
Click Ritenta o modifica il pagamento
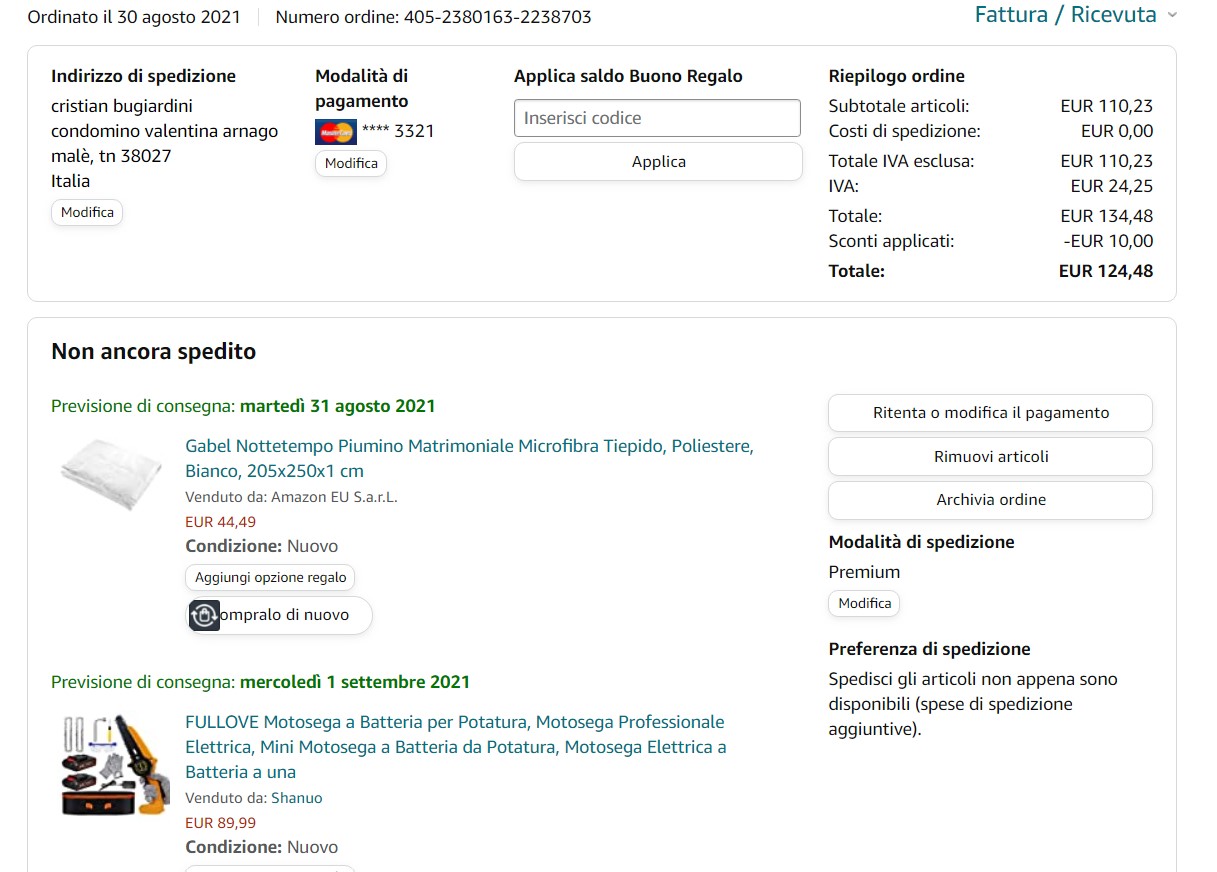point(990,413)
